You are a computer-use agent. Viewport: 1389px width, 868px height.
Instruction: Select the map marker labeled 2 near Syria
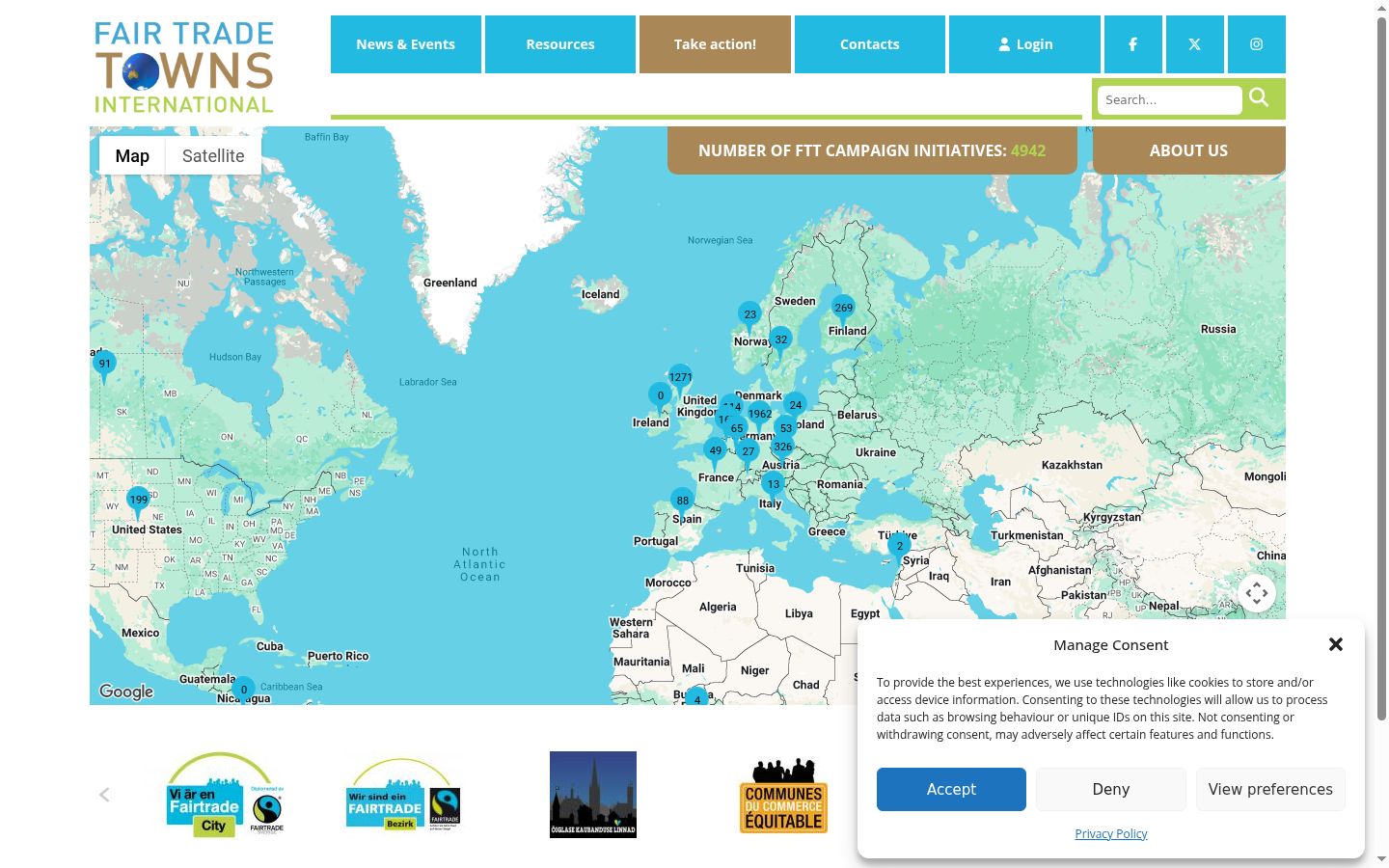pos(899,548)
